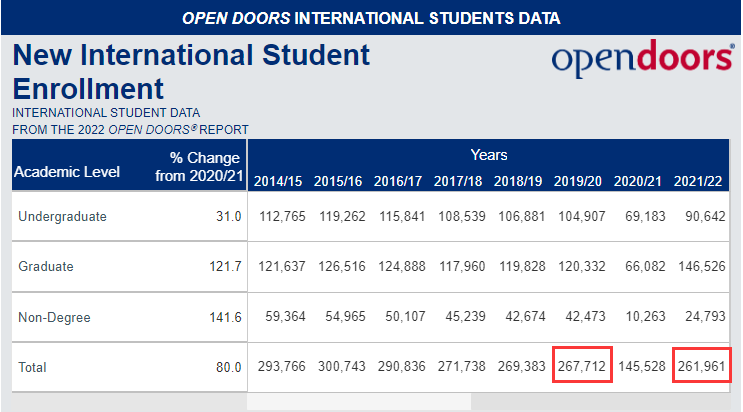
Task: Click the Open Doors International Students Data banner
Action: pos(371,18)
